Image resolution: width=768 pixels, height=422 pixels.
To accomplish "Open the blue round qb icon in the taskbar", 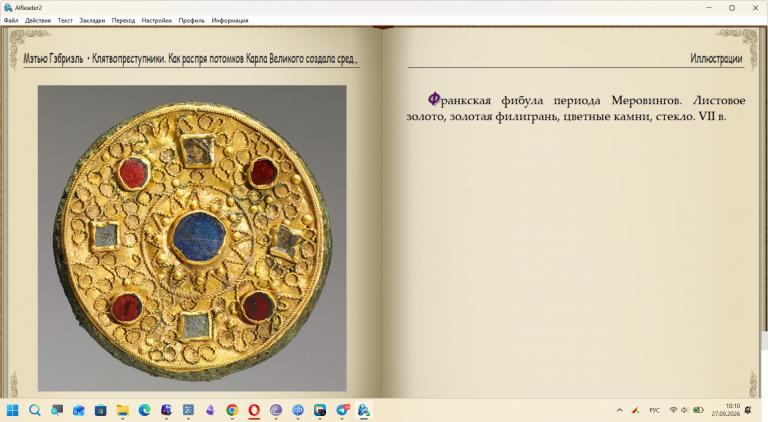I will [298, 410].
